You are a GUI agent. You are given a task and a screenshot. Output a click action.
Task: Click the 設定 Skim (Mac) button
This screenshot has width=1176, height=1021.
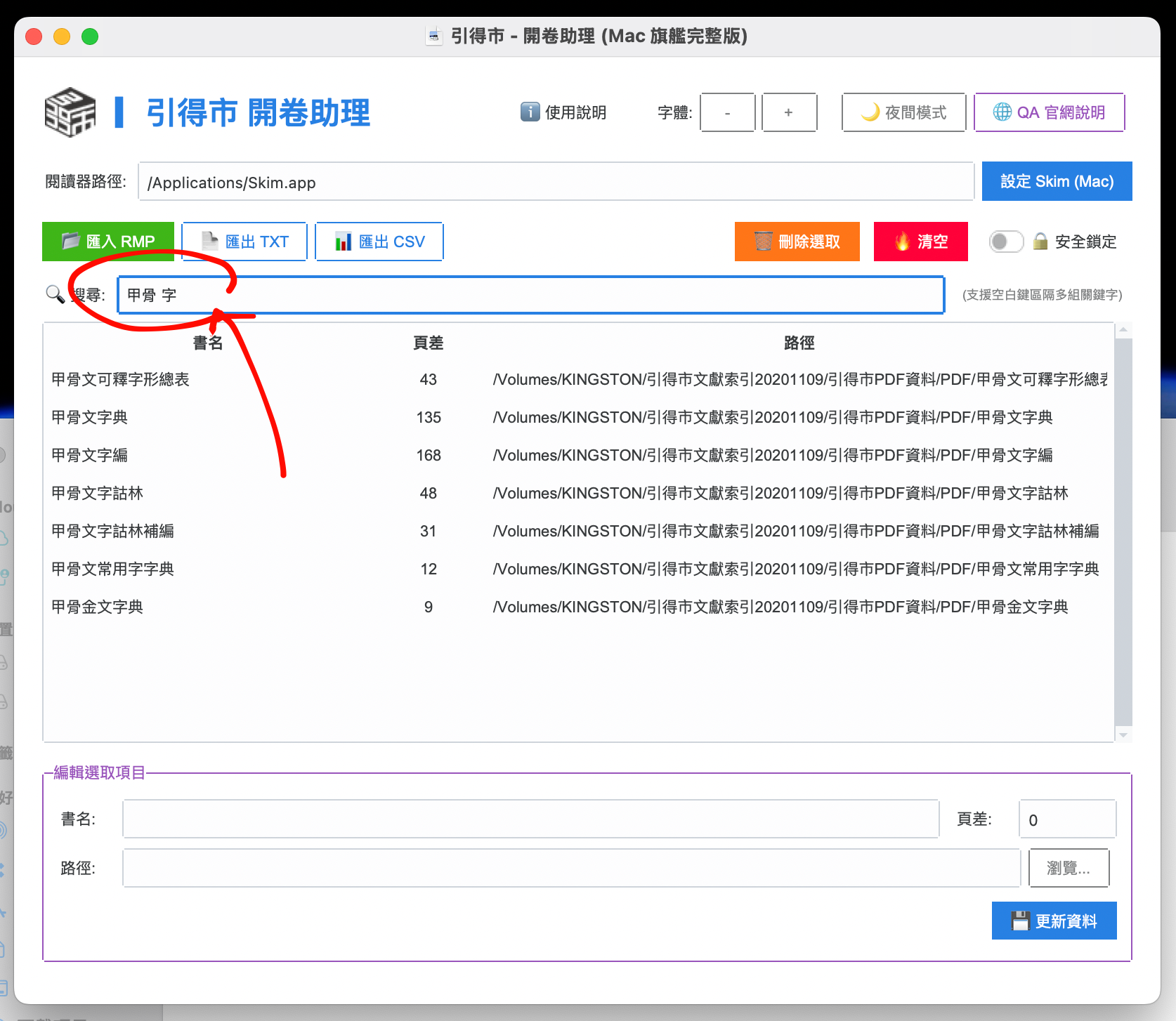pyautogui.click(x=1057, y=181)
